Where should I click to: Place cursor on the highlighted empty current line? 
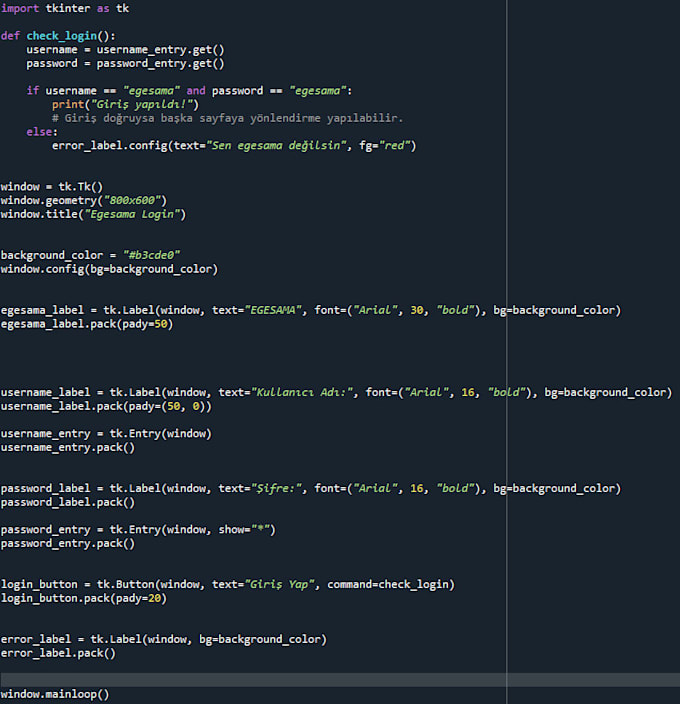click(x=340, y=680)
